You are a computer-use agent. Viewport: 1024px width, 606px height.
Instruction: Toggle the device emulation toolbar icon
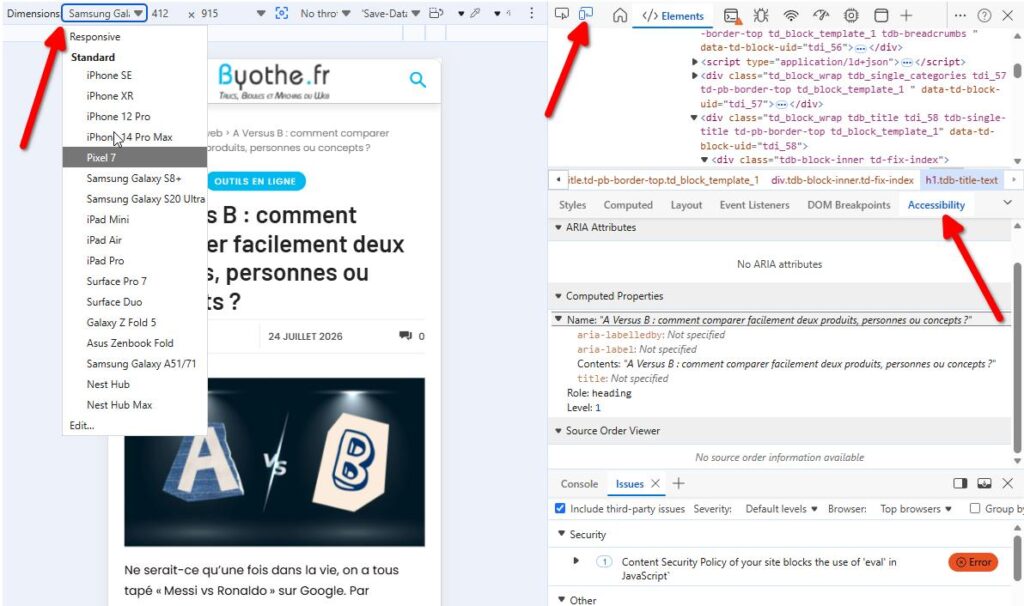coord(586,14)
